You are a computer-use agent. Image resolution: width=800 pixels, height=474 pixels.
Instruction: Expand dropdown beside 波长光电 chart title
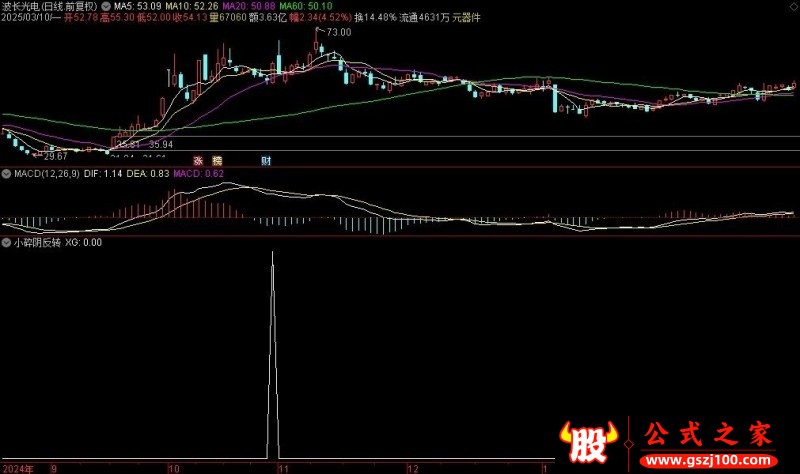(106, 7)
